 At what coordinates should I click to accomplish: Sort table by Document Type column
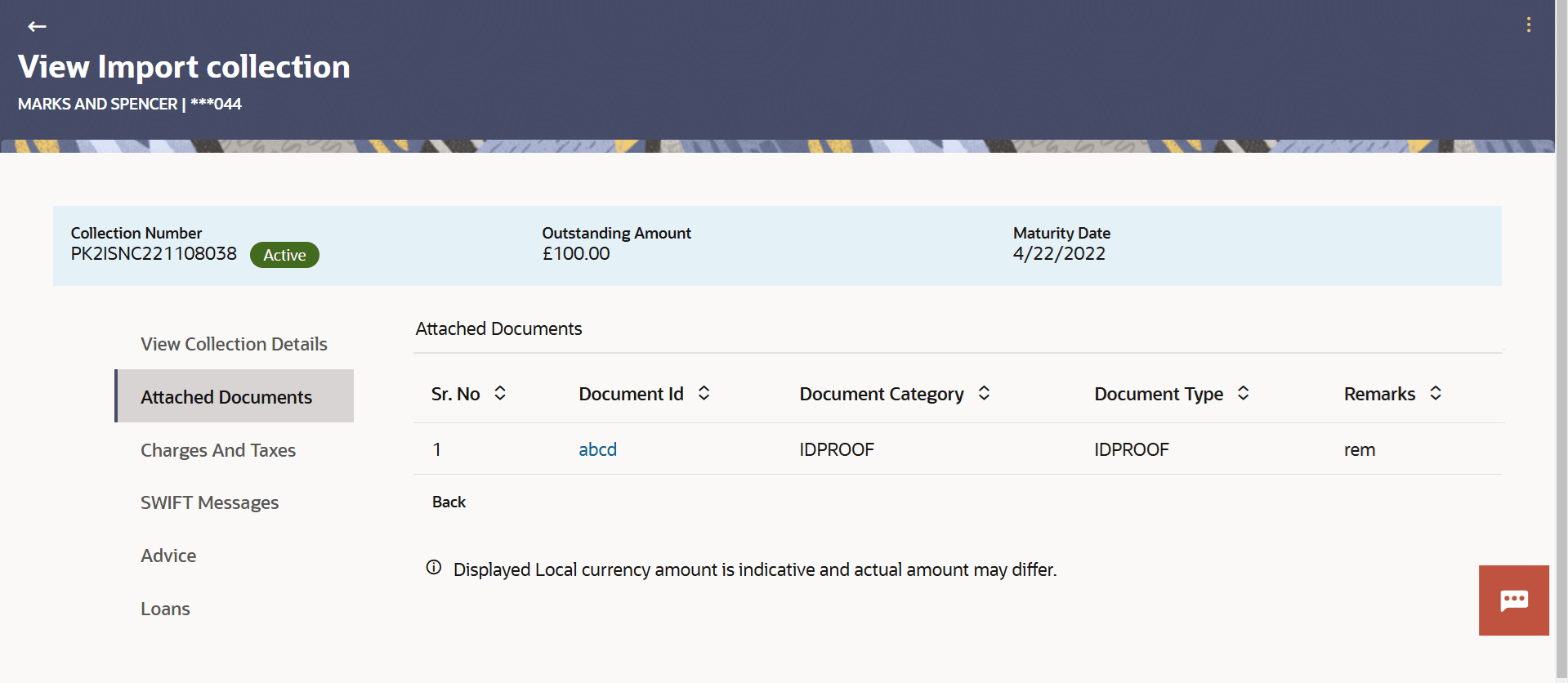(x=1243, y=393)
